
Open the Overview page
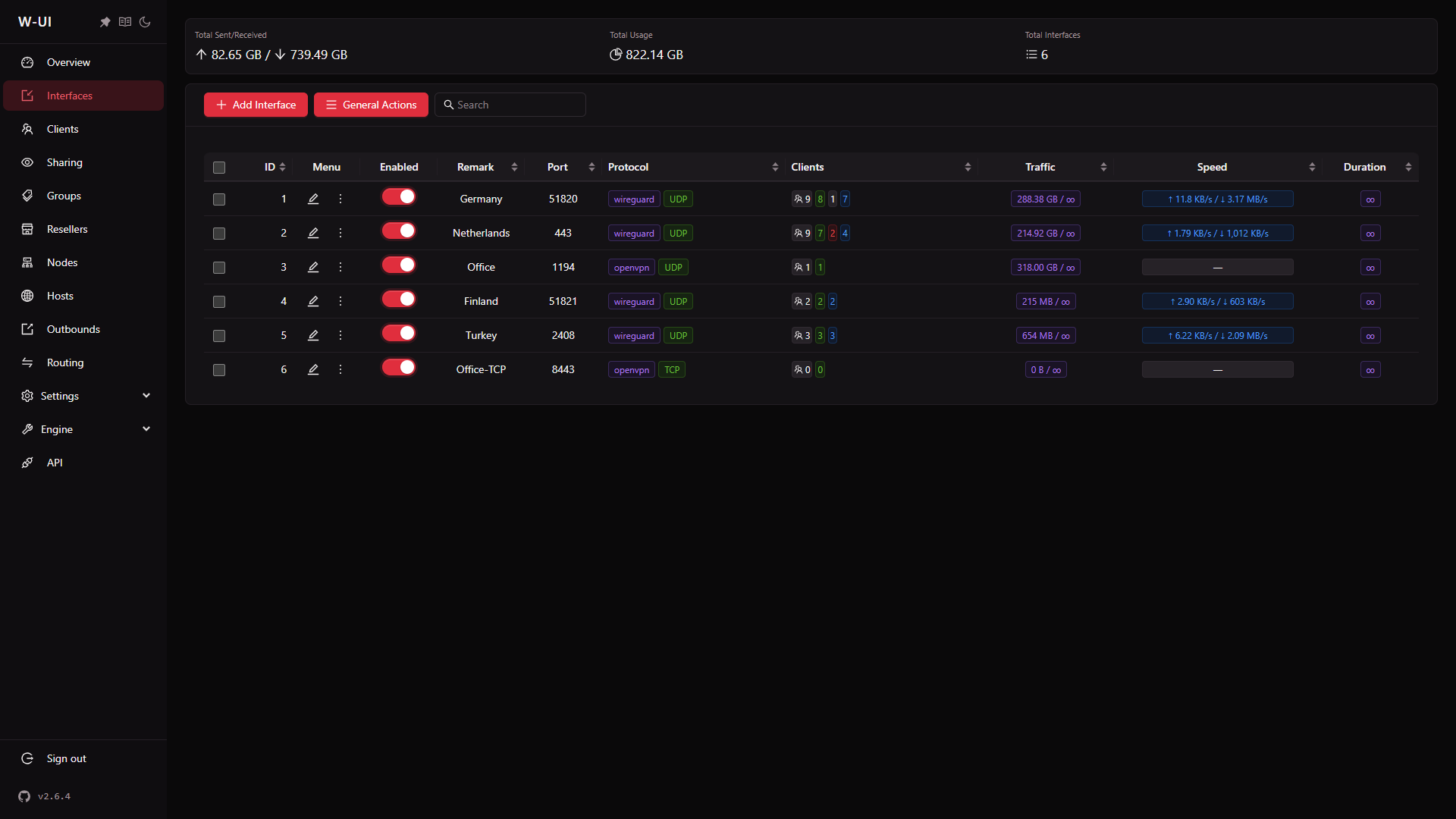[x=83, y=62]
